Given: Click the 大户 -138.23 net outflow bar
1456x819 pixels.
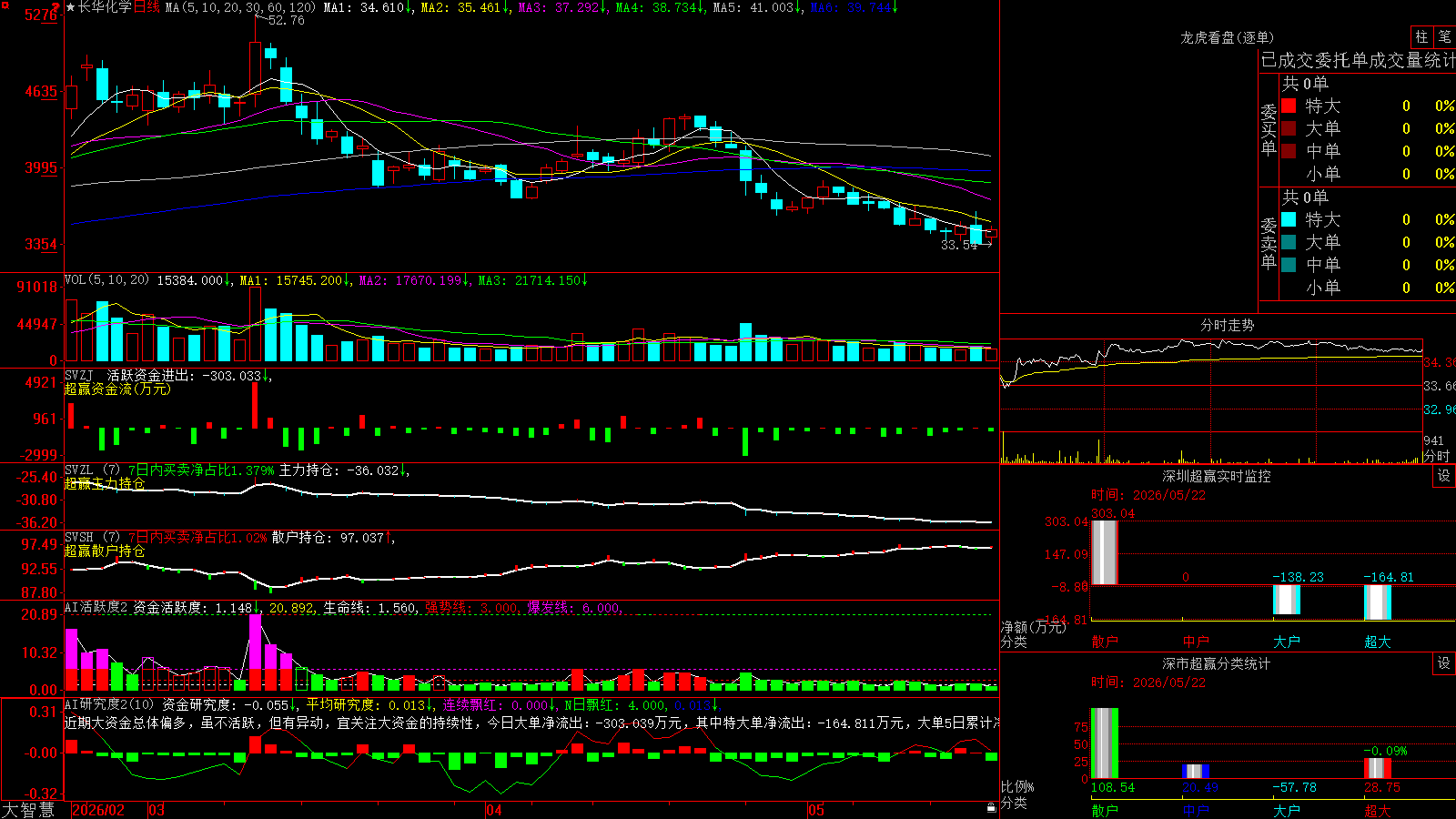Looking at the screenshot, I should (1286, 600).
